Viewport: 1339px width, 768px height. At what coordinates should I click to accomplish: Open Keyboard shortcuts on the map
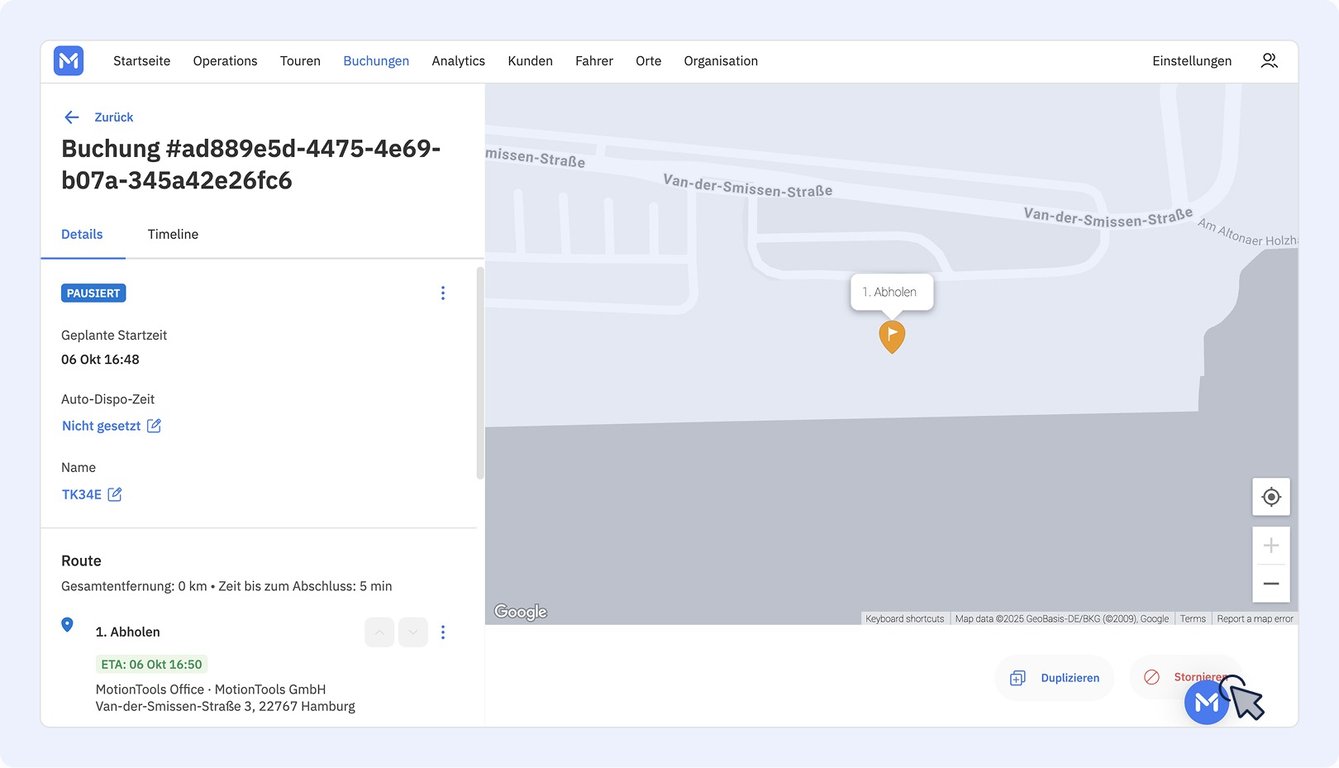(905, 619)
